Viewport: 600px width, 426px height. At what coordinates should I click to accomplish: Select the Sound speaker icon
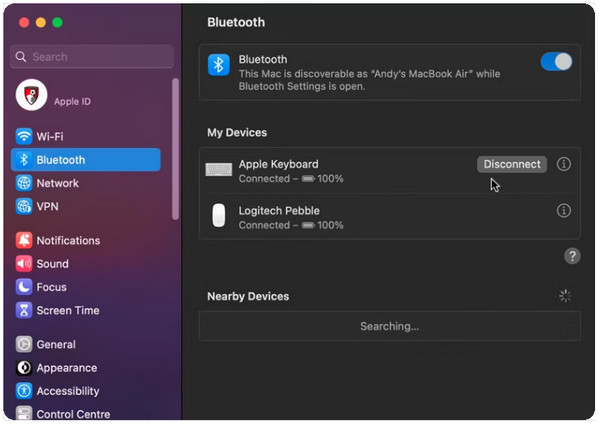pyautogui.click(x=24, y=264)
